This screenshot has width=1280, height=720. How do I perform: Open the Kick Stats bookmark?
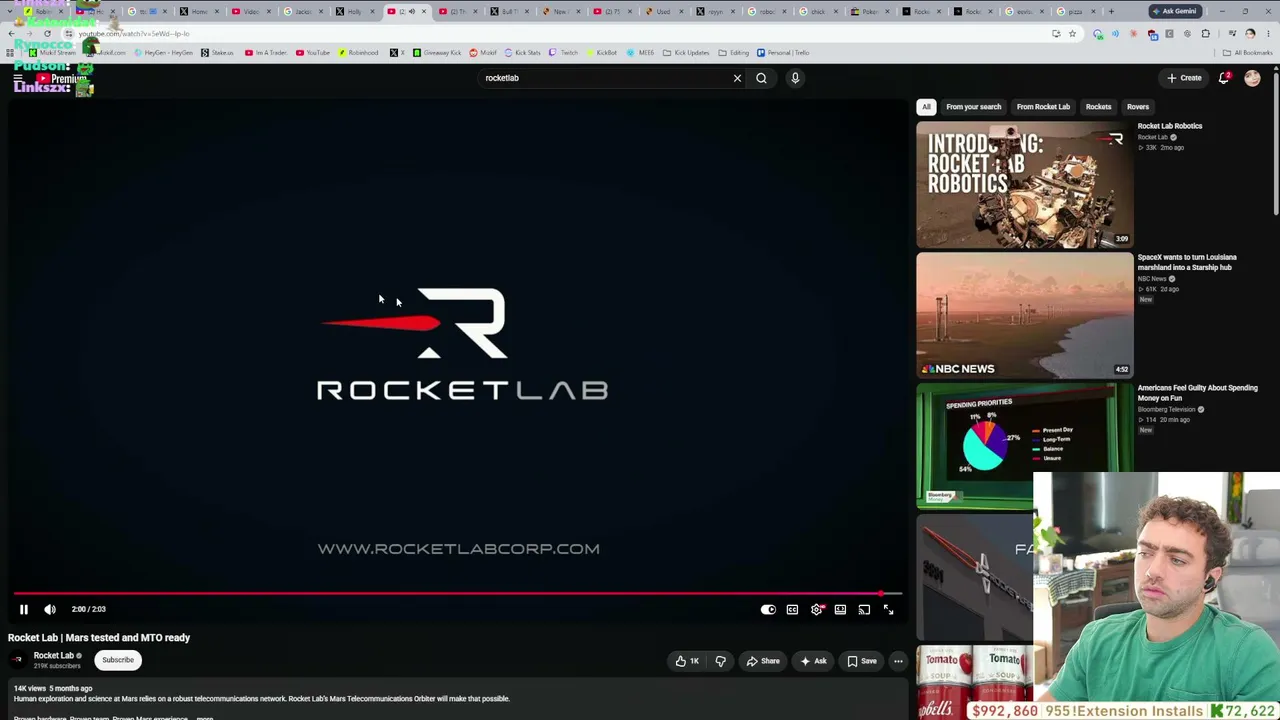(x=522, y=53)
